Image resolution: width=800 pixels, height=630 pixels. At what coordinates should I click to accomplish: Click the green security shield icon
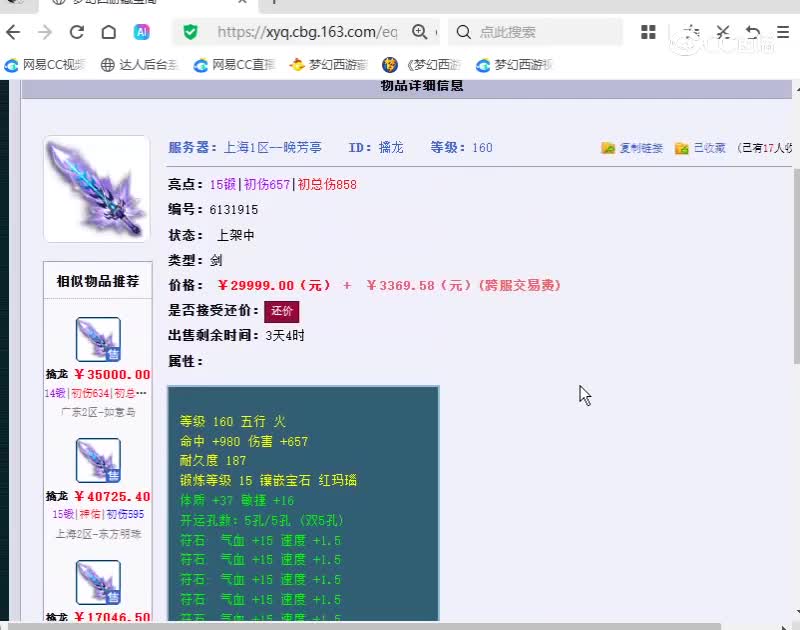point(190,32)
